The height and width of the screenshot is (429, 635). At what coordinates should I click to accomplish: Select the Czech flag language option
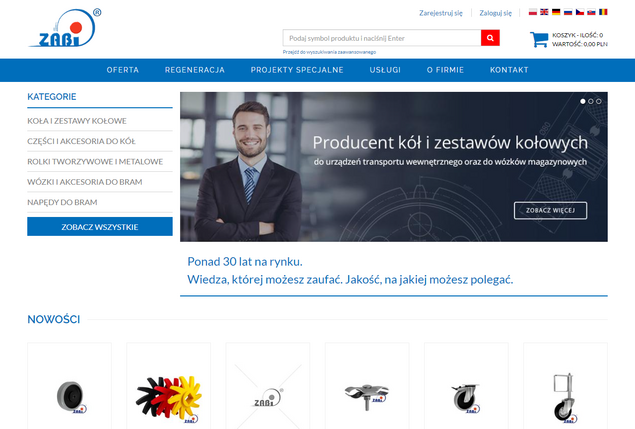pyautogui.click(x=580, y=13)
